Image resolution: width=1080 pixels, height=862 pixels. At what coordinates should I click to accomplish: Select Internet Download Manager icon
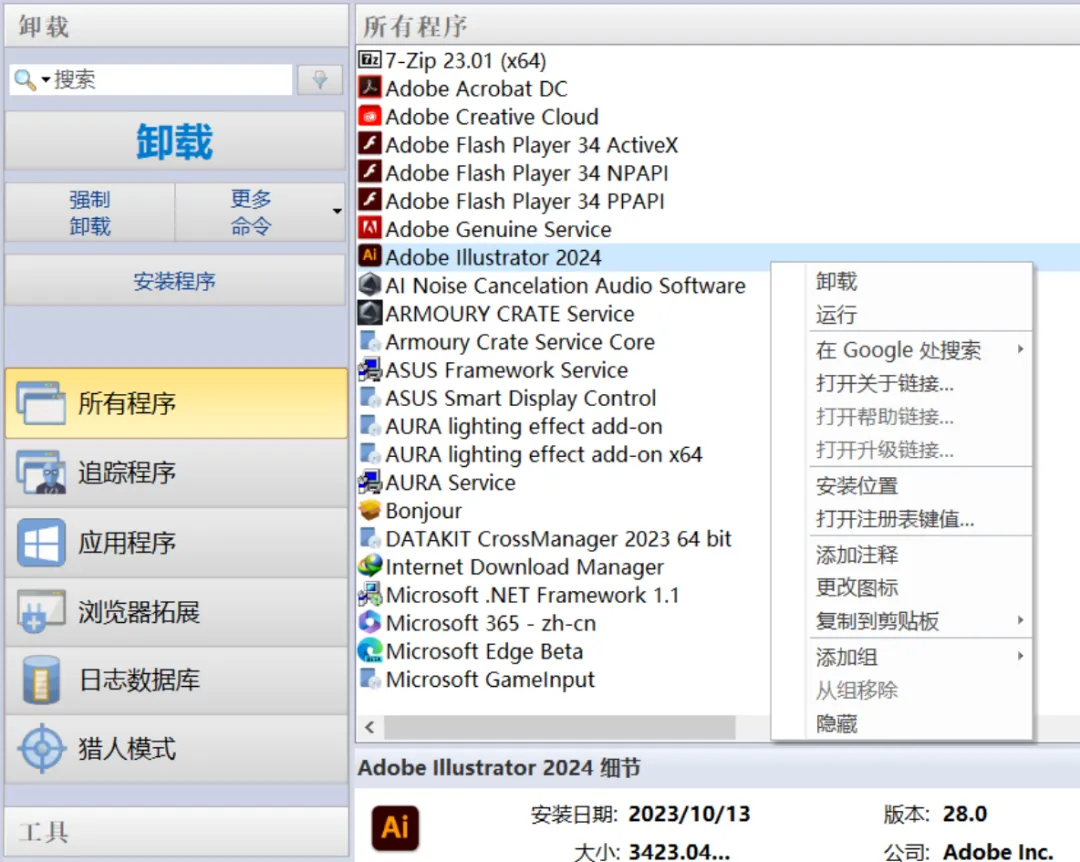[370, 566]
